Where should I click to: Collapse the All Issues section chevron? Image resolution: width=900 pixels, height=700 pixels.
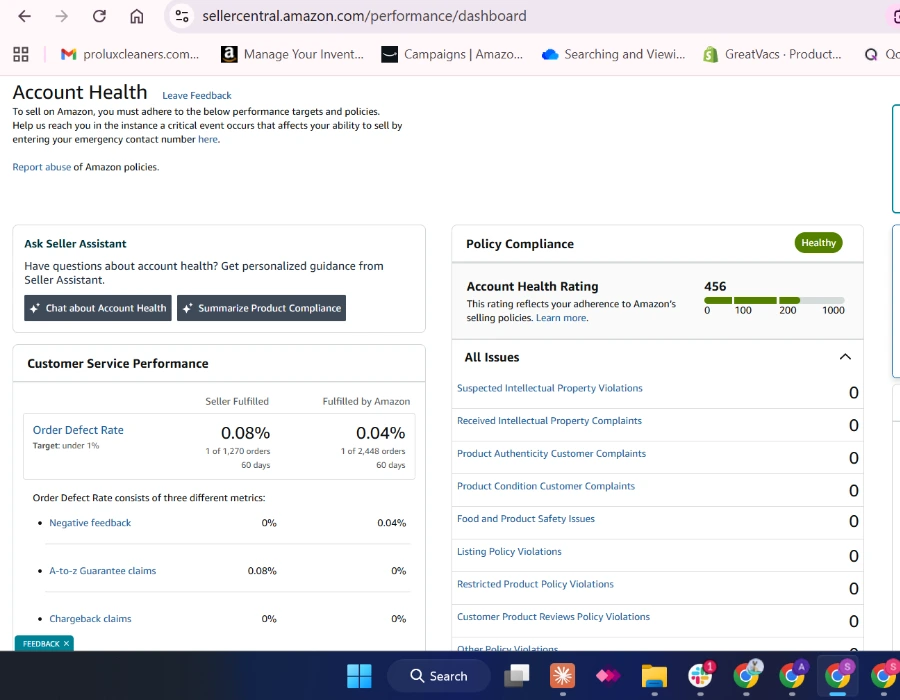(845, 357)
